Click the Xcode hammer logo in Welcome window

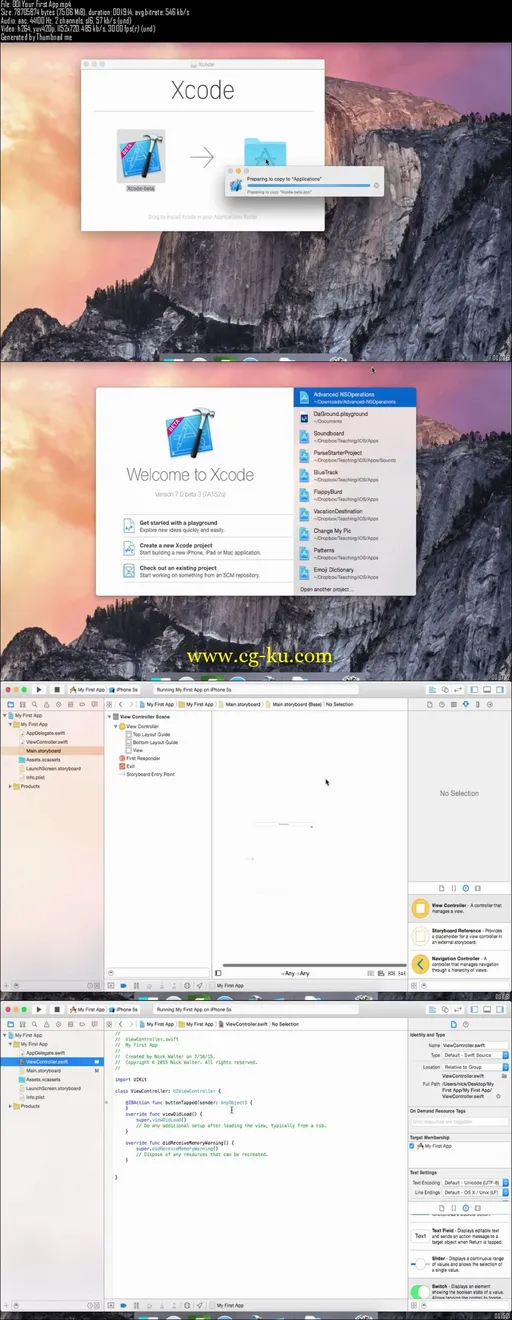pos(189,433)
